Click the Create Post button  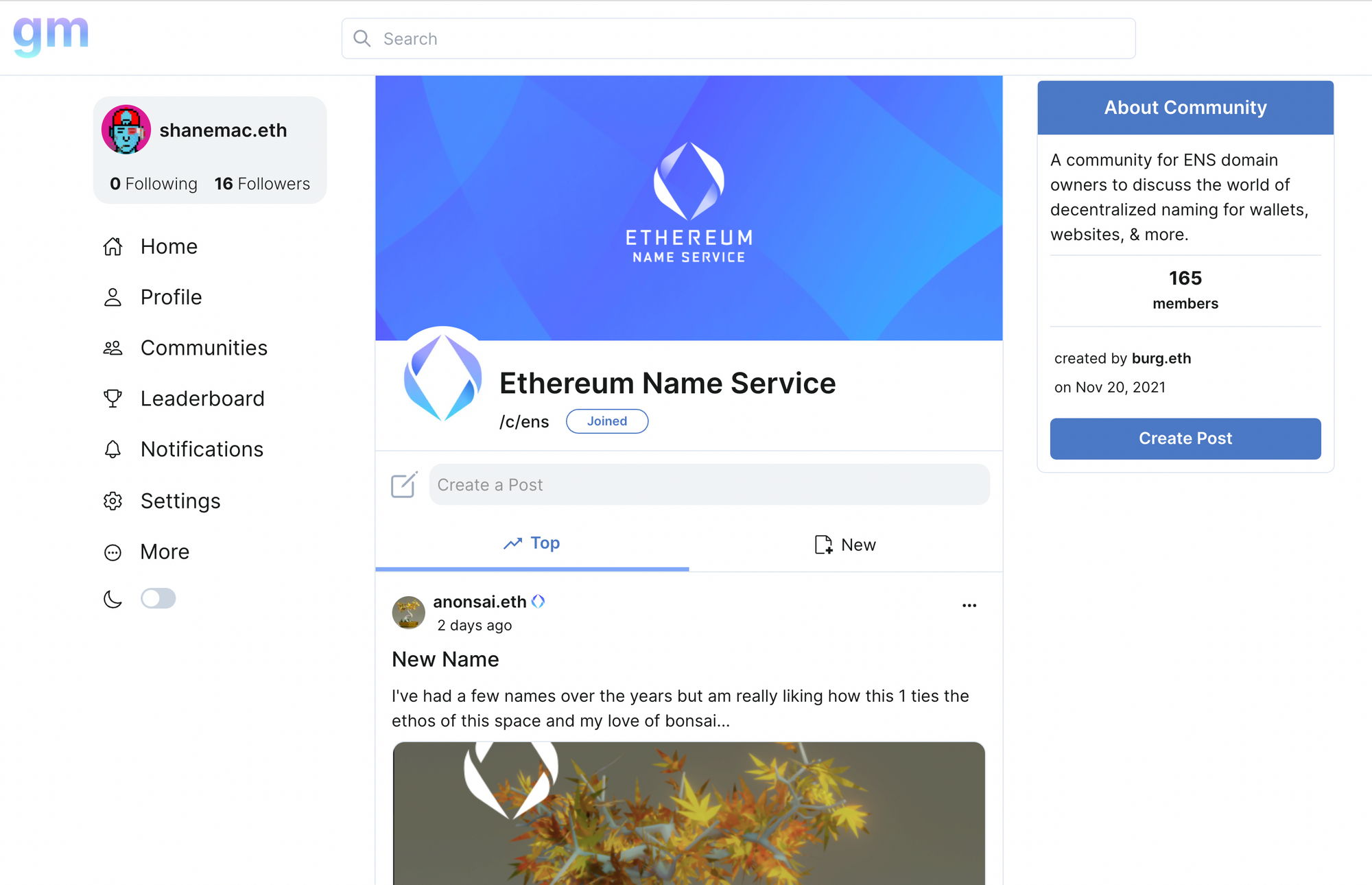point(1185,438)
